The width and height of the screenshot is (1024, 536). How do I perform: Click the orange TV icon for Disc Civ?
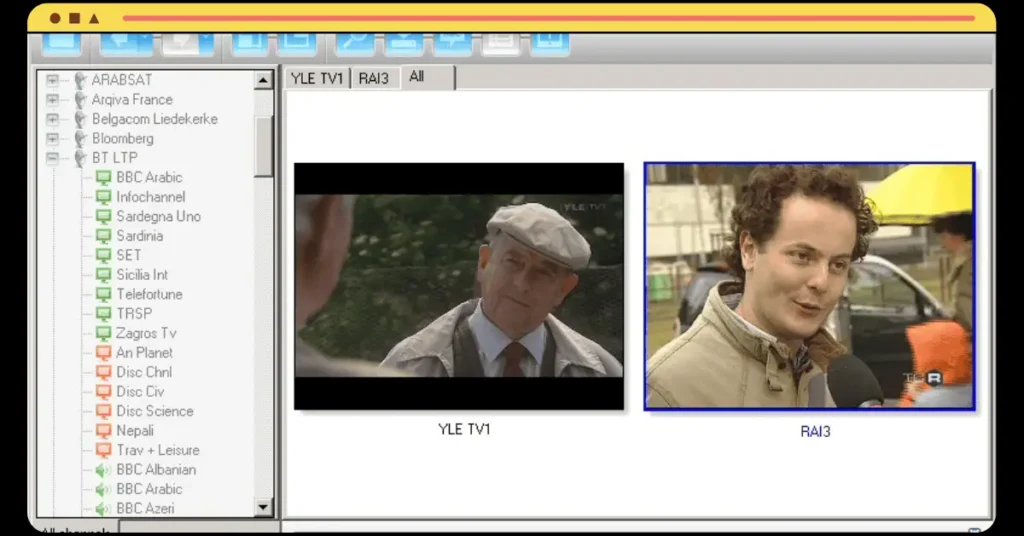pos(103,392)
